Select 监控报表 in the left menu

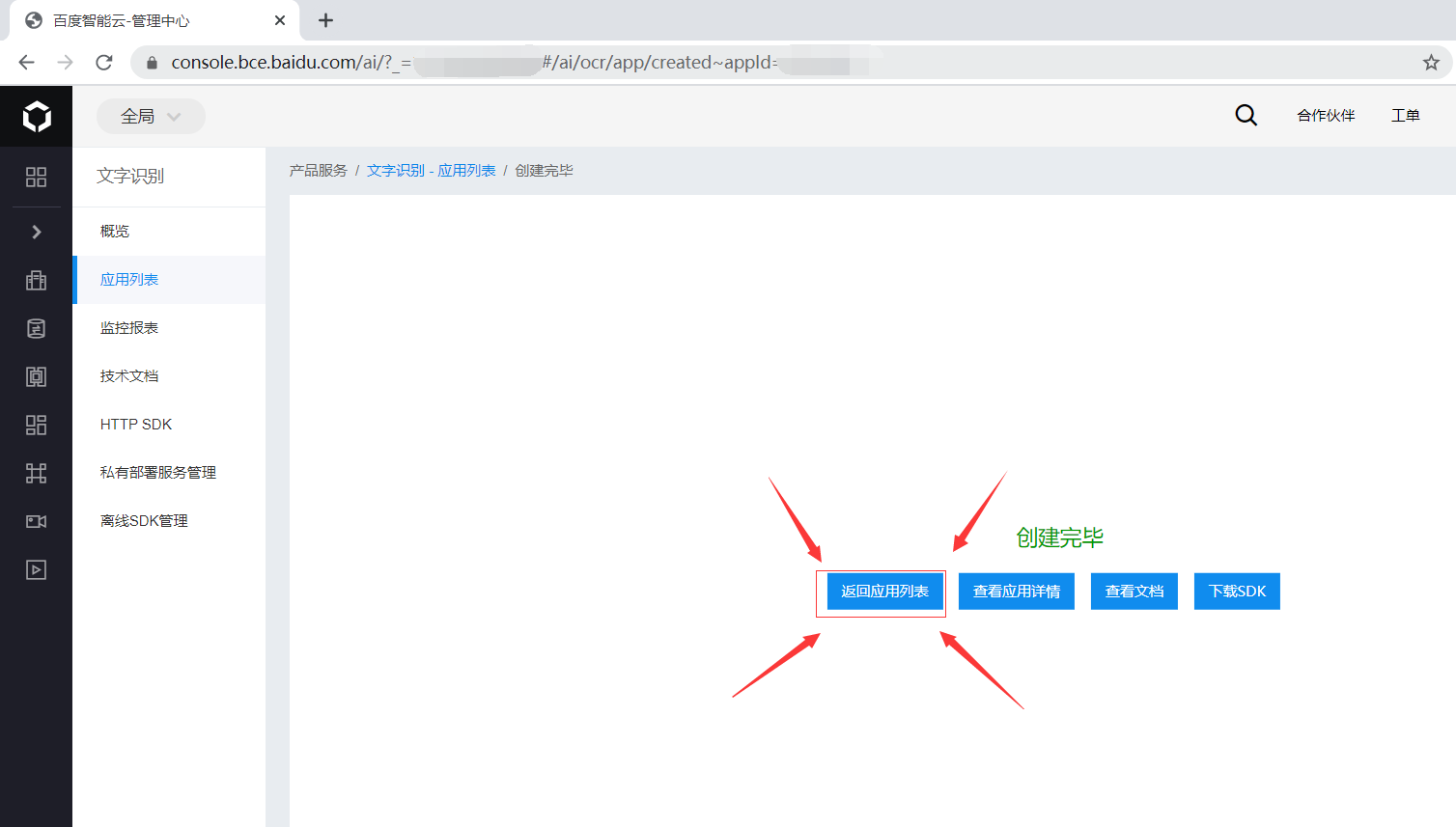169,328
